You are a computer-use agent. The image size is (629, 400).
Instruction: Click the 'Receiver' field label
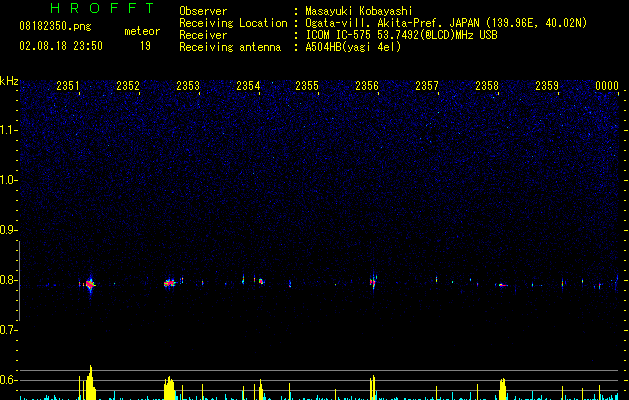[203, 35]
